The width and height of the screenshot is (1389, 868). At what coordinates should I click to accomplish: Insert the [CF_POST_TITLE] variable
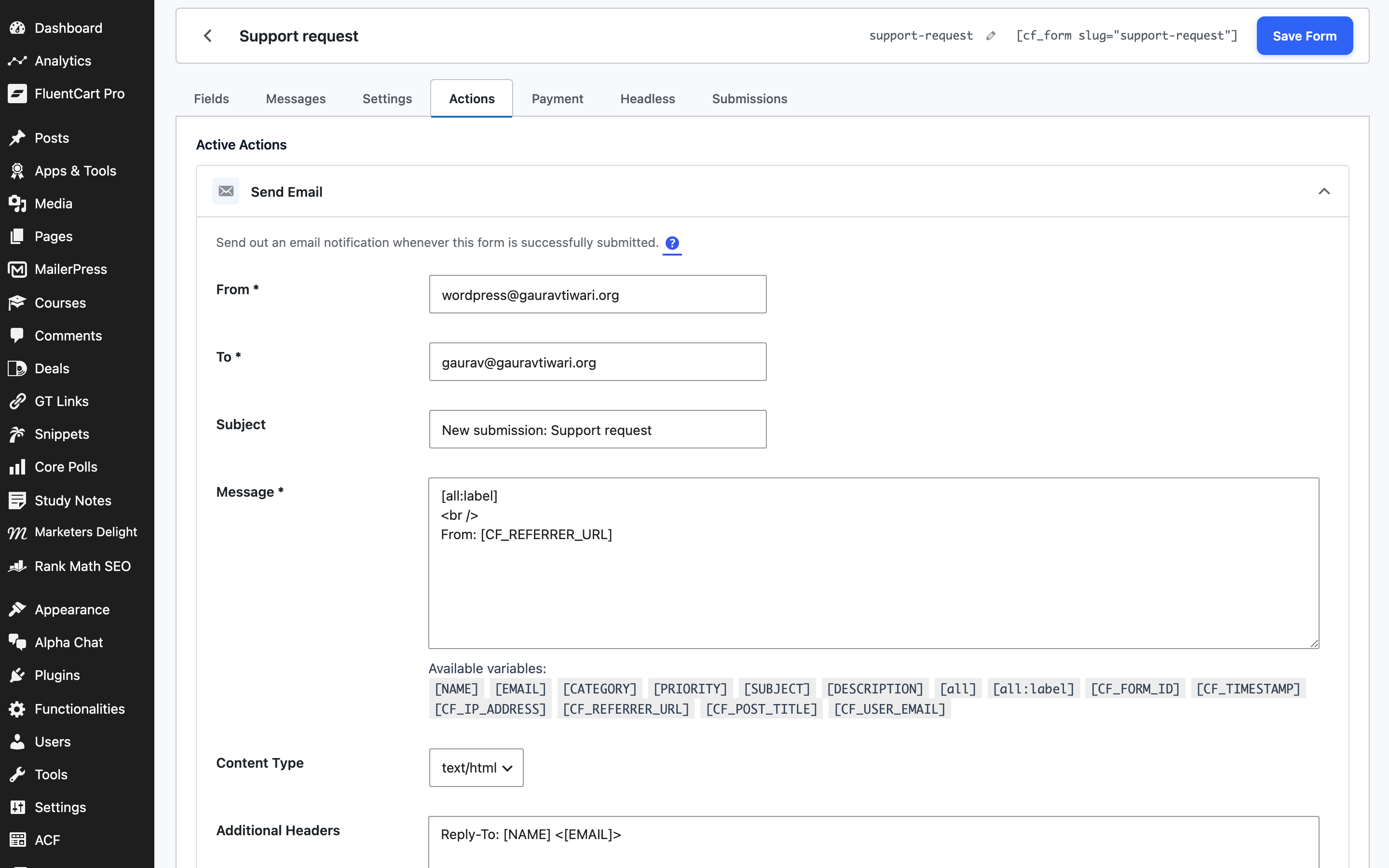point(761,709)
